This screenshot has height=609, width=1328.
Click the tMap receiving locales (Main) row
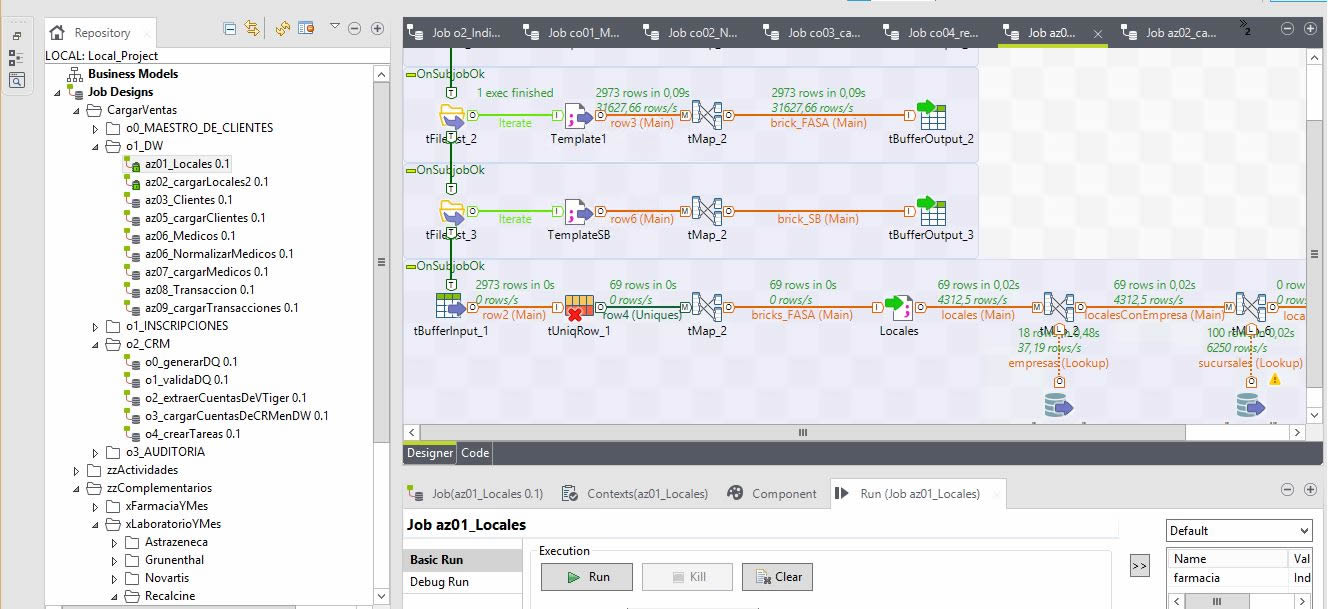(1059, 309)
